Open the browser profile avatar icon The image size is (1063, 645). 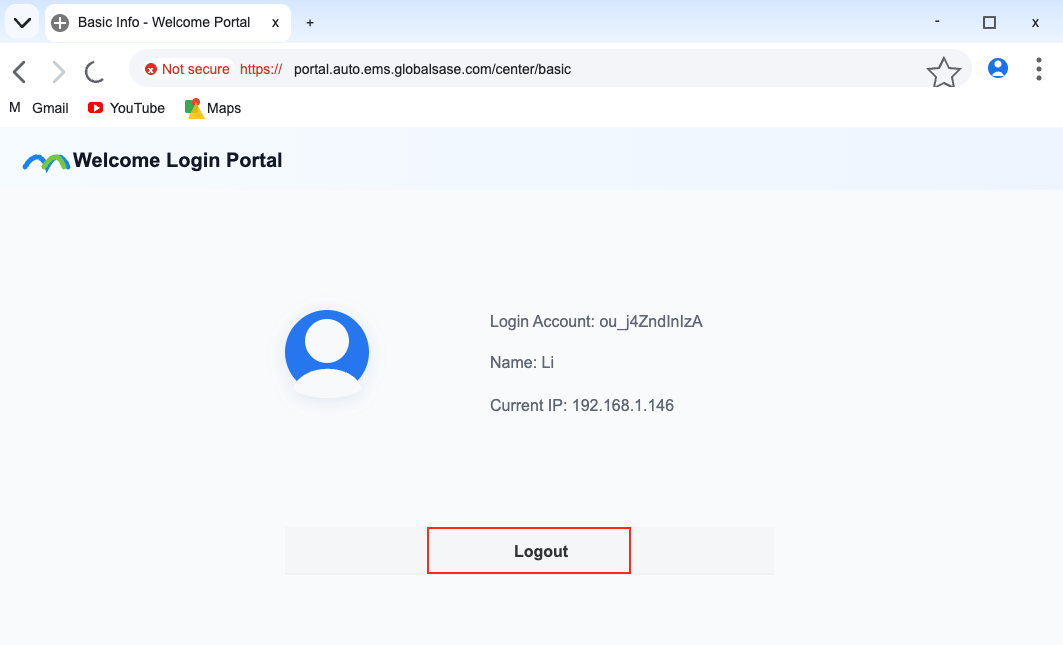point(997,69)
